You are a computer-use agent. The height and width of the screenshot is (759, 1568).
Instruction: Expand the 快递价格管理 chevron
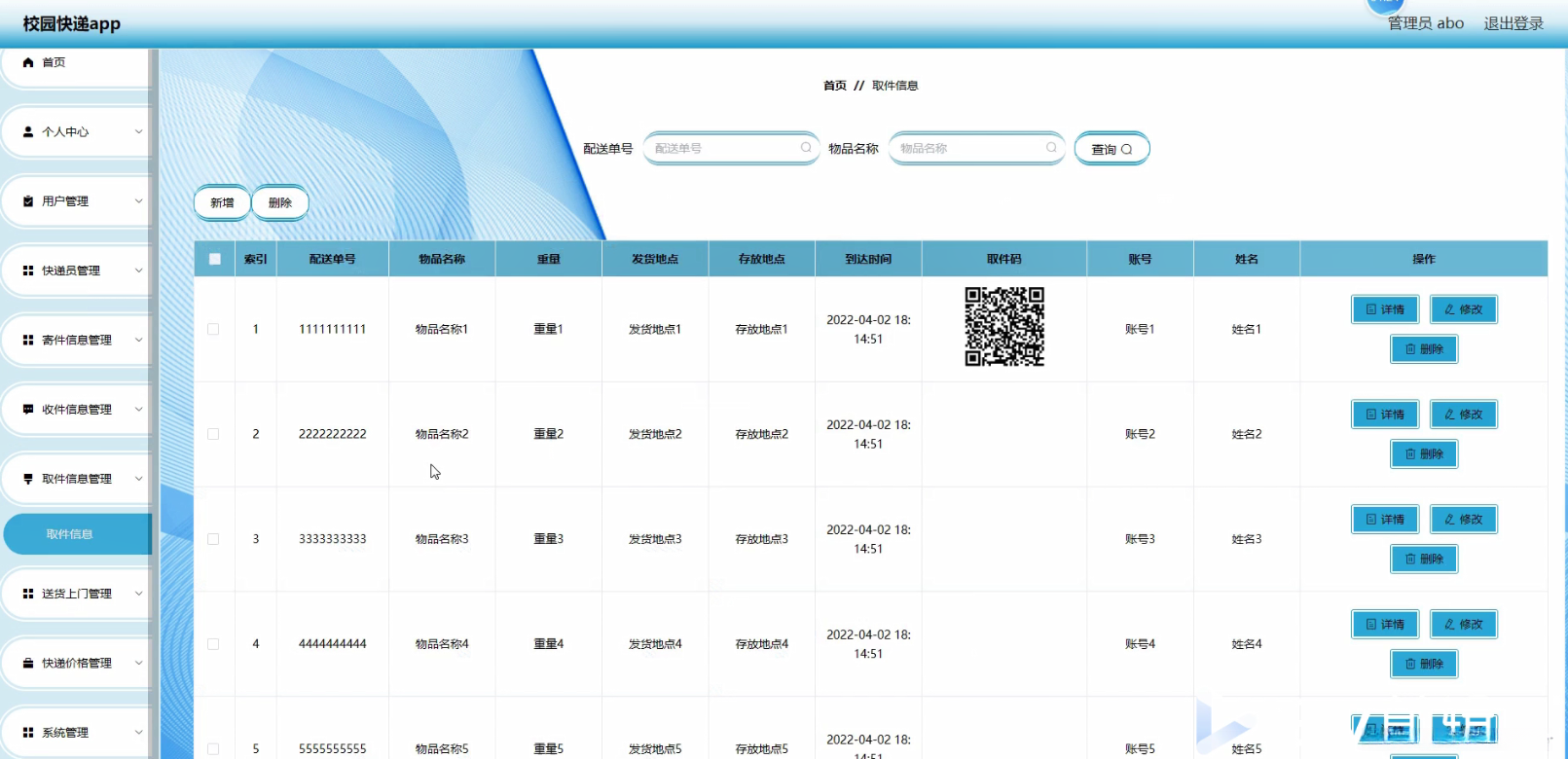[138, 663]
